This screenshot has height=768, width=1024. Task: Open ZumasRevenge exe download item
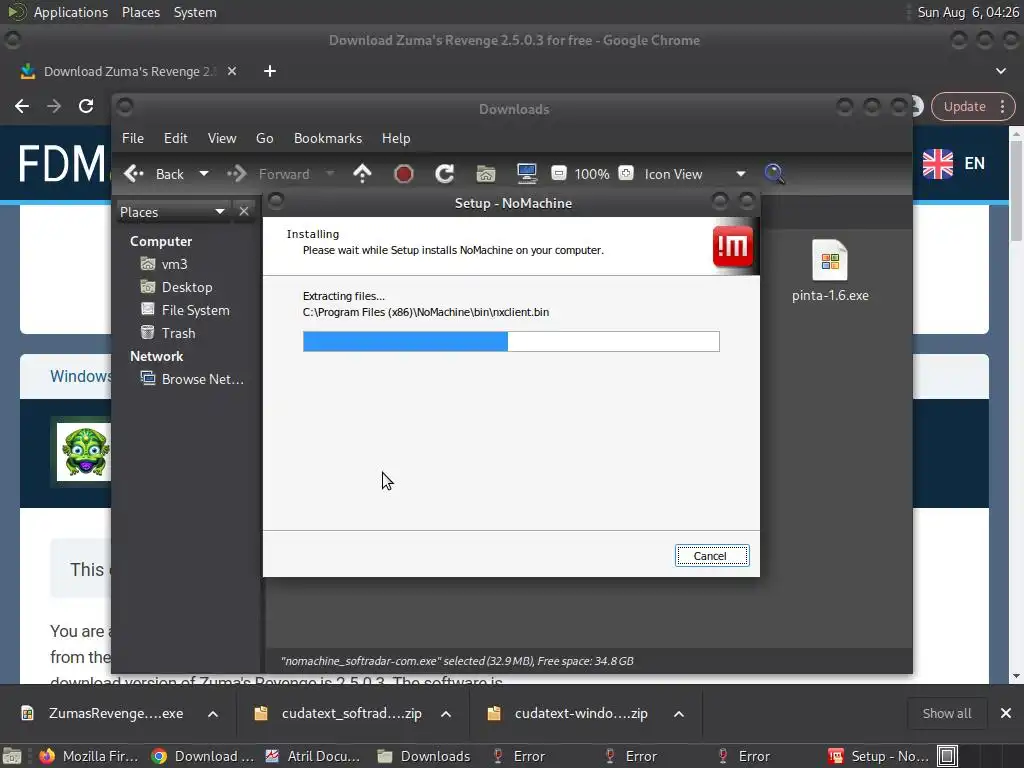pos(104,713)
